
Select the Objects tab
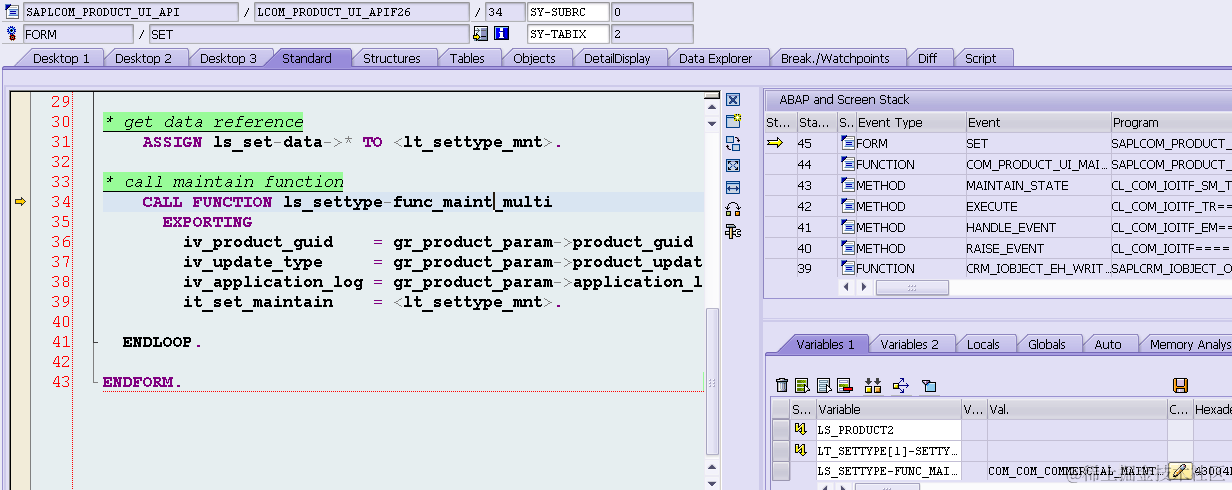coord(534,58)
